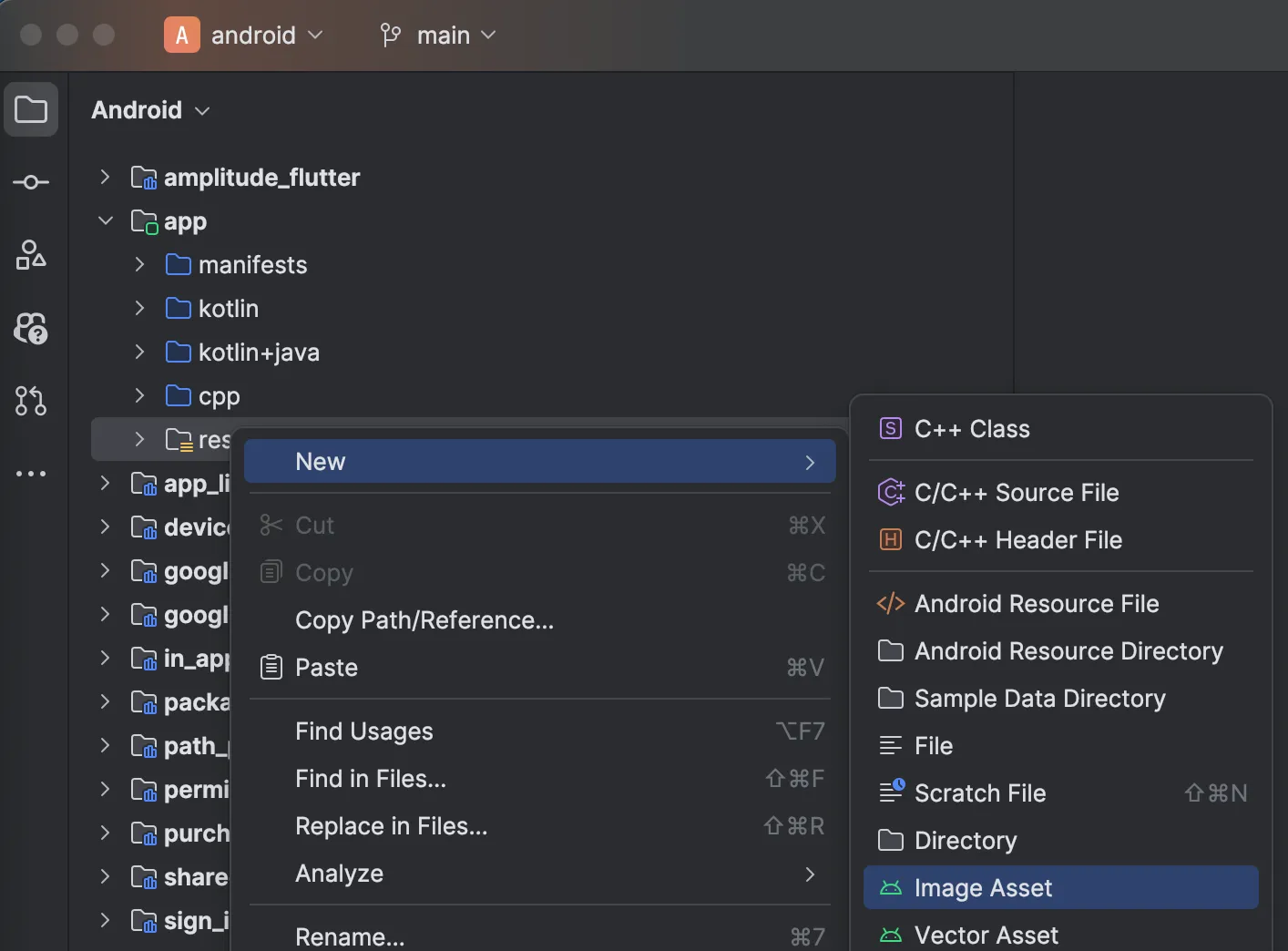Expand the amplitude_flutter module
The height and width of the screenshot is (951, 1288).
point(105,177)
